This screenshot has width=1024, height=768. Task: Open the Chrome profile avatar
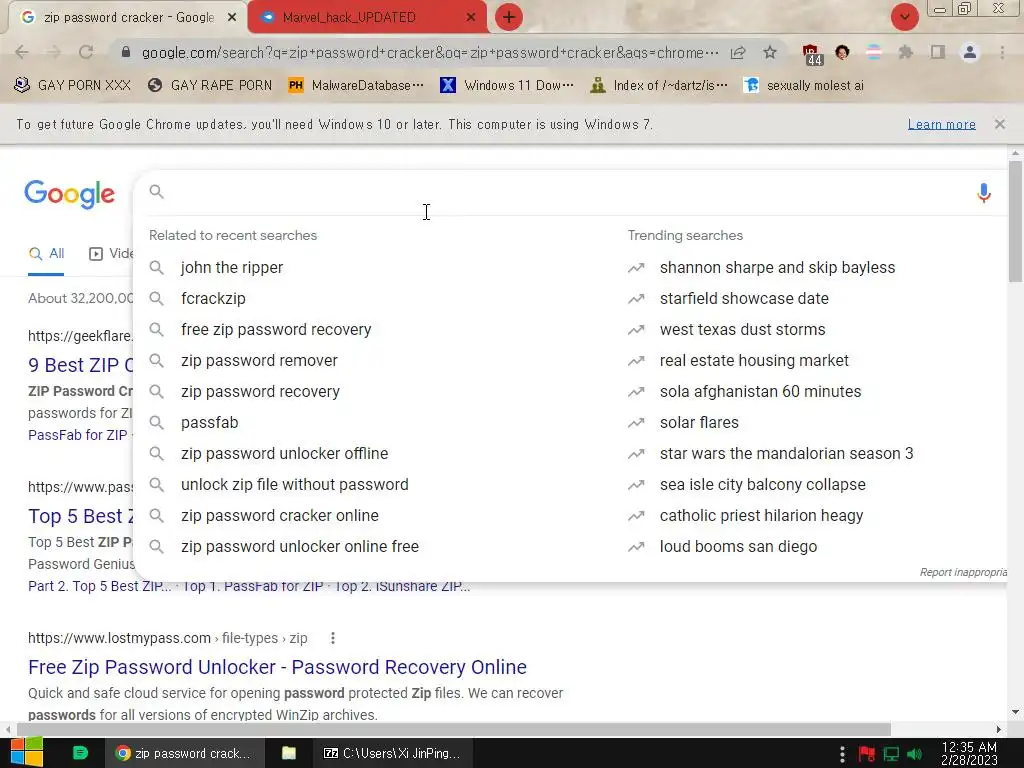970,52
